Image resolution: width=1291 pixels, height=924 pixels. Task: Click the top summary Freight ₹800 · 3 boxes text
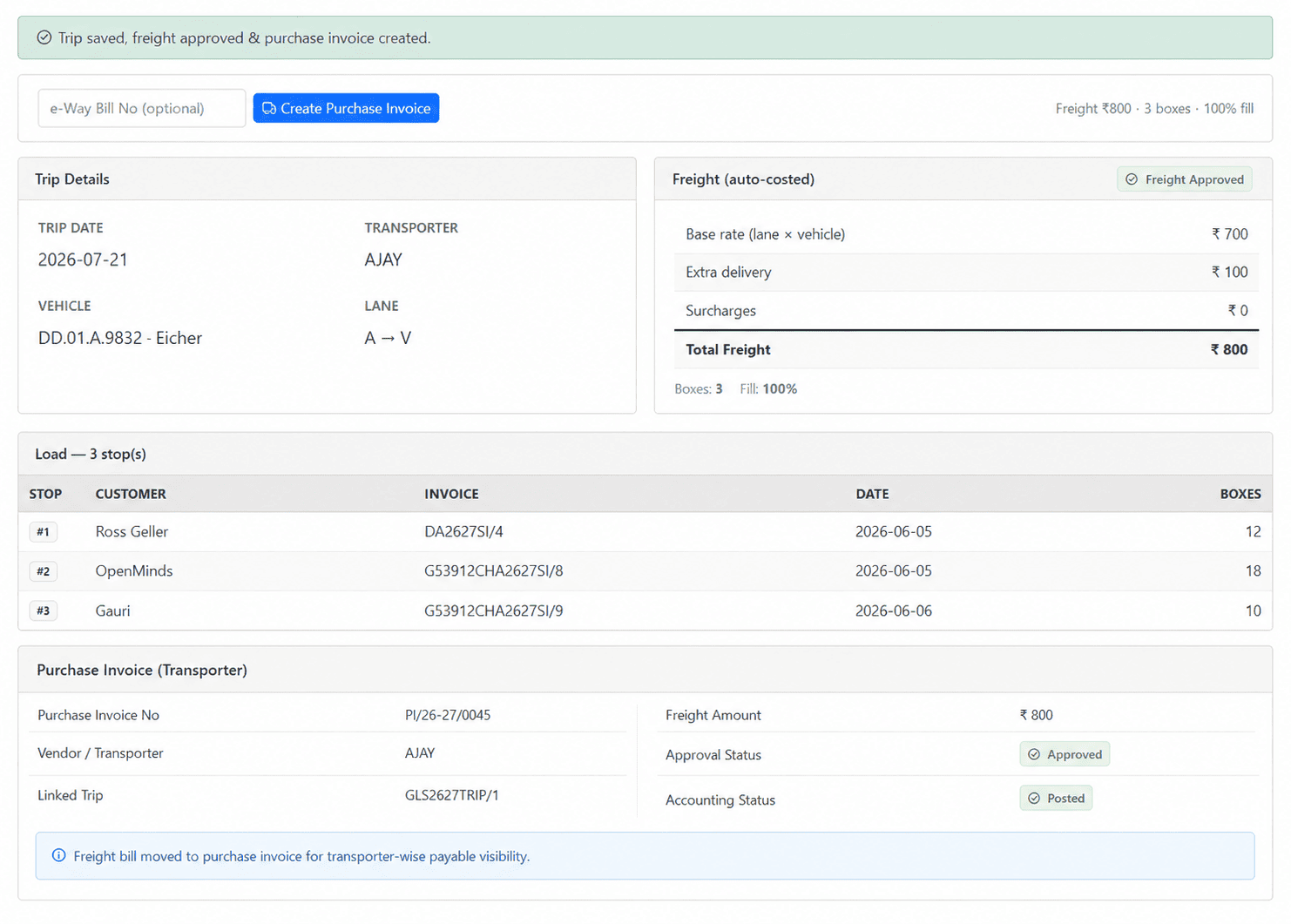point(1123,108)
